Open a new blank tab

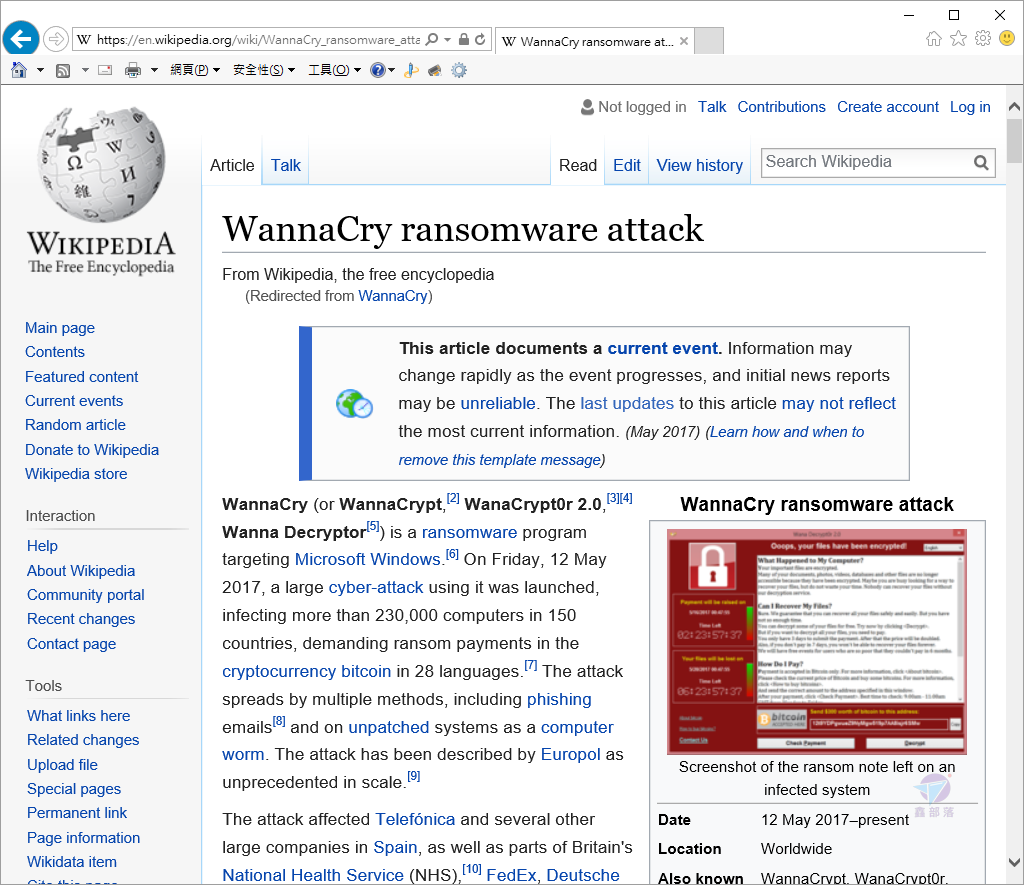click(709, 40)
